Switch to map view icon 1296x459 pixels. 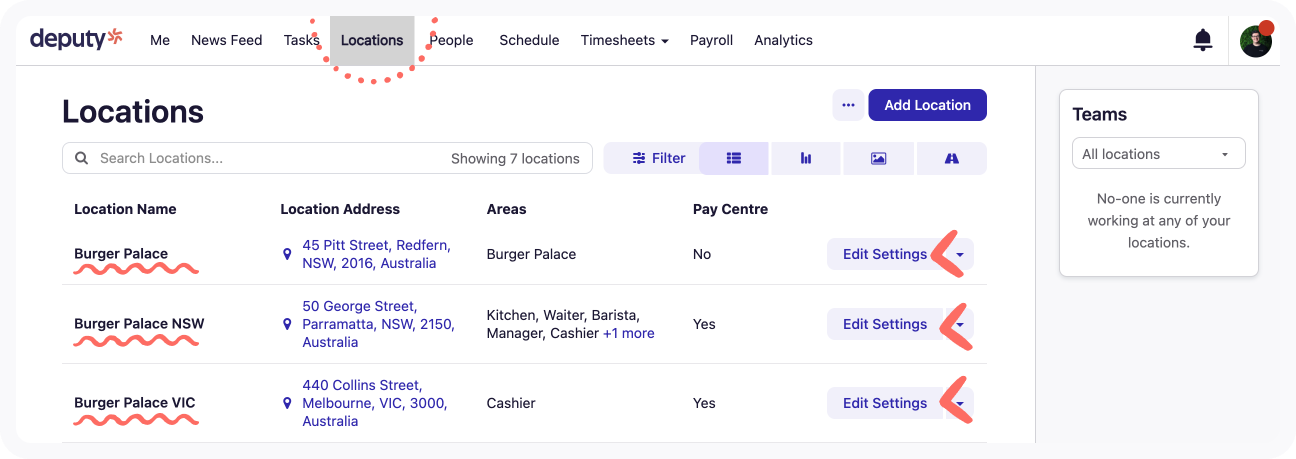[951, 158]
